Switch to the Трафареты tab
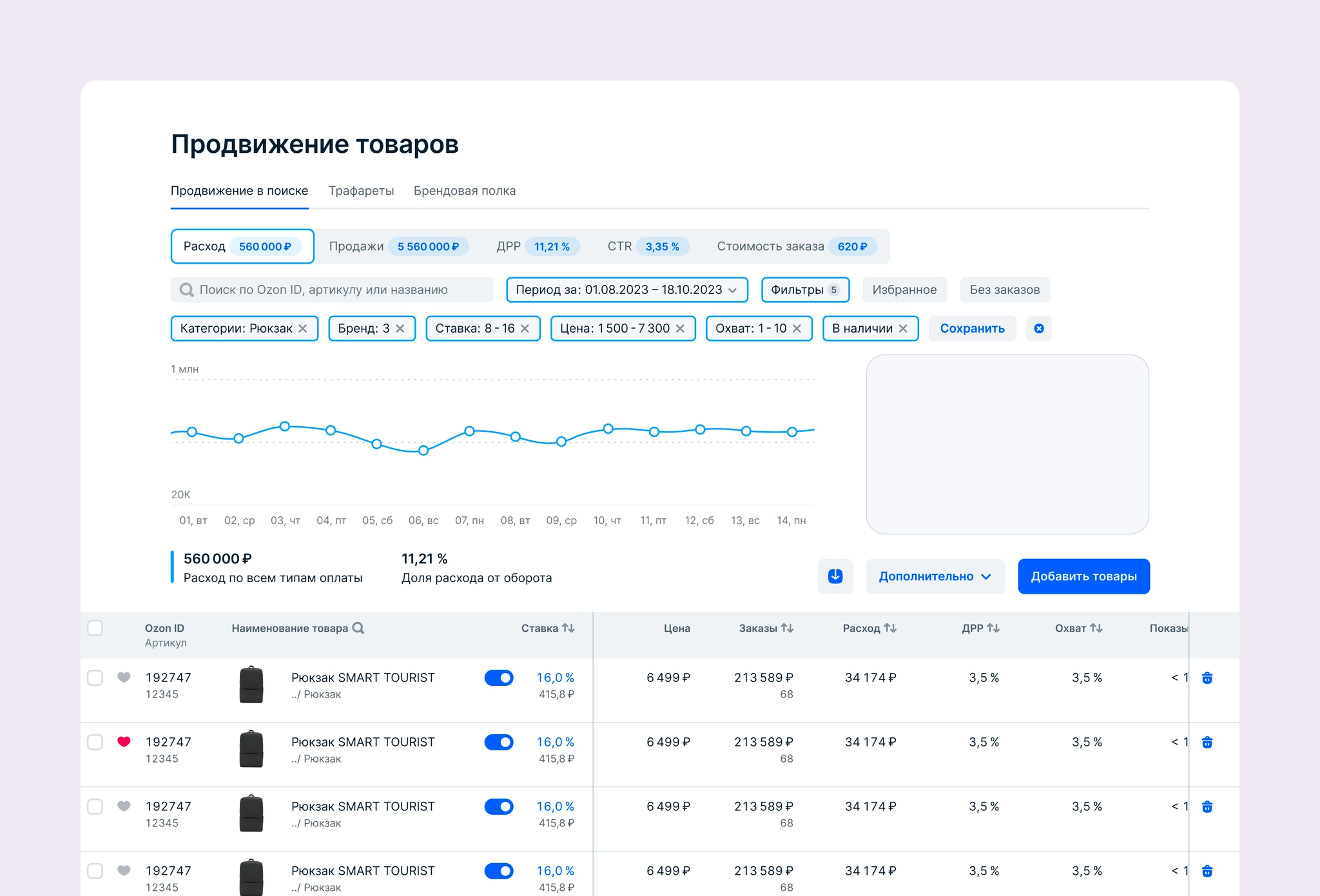 [361, 191]
